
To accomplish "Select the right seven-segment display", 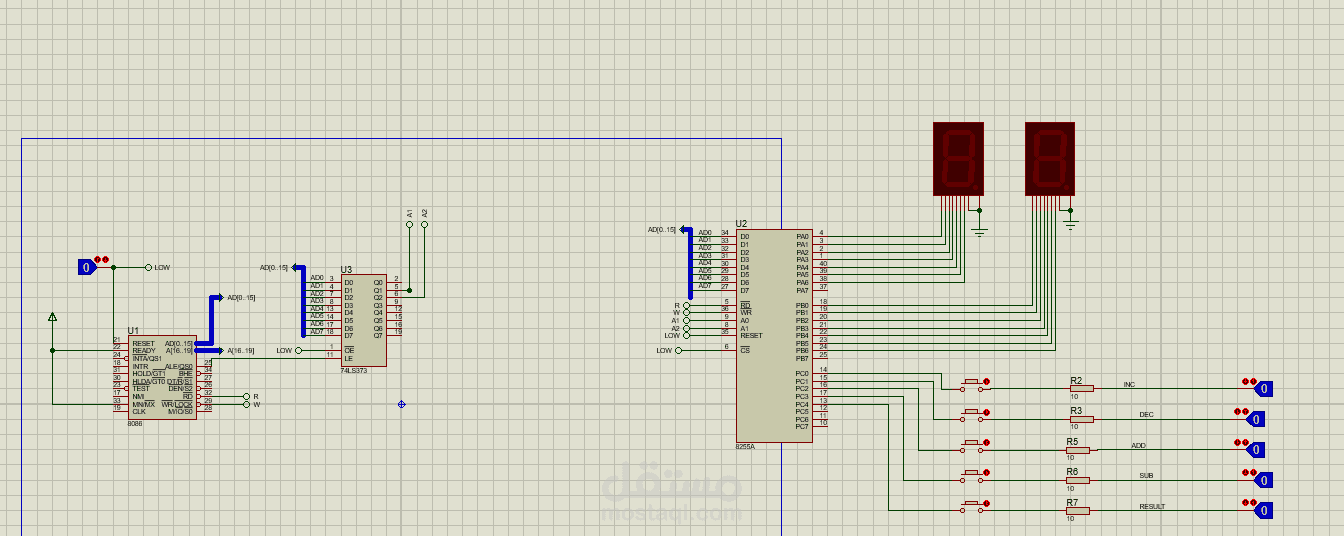I will click(x=1050, y=158).
